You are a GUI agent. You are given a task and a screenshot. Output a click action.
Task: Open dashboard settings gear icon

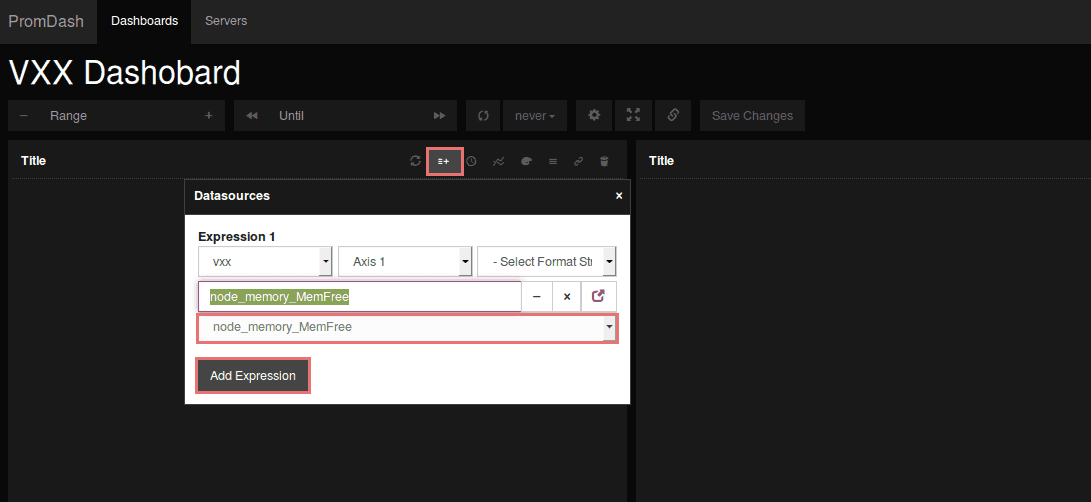pos(594,115)
